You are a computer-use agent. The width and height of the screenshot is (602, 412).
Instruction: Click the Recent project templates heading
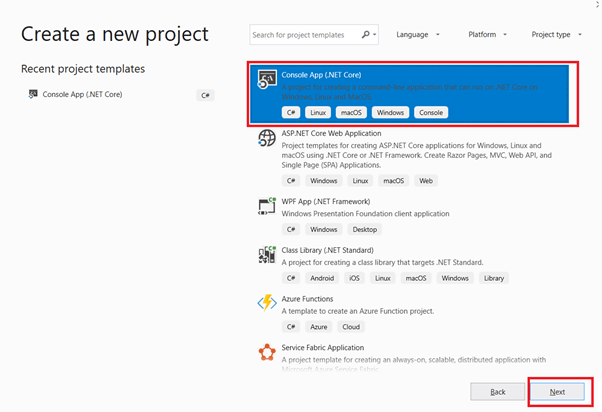click(x=83, y=69)
